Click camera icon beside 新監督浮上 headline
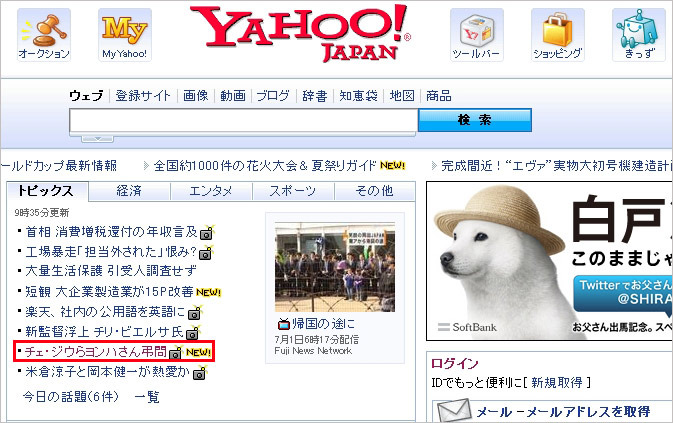This screenshot has width=673, height=423. tap(194, 332)
